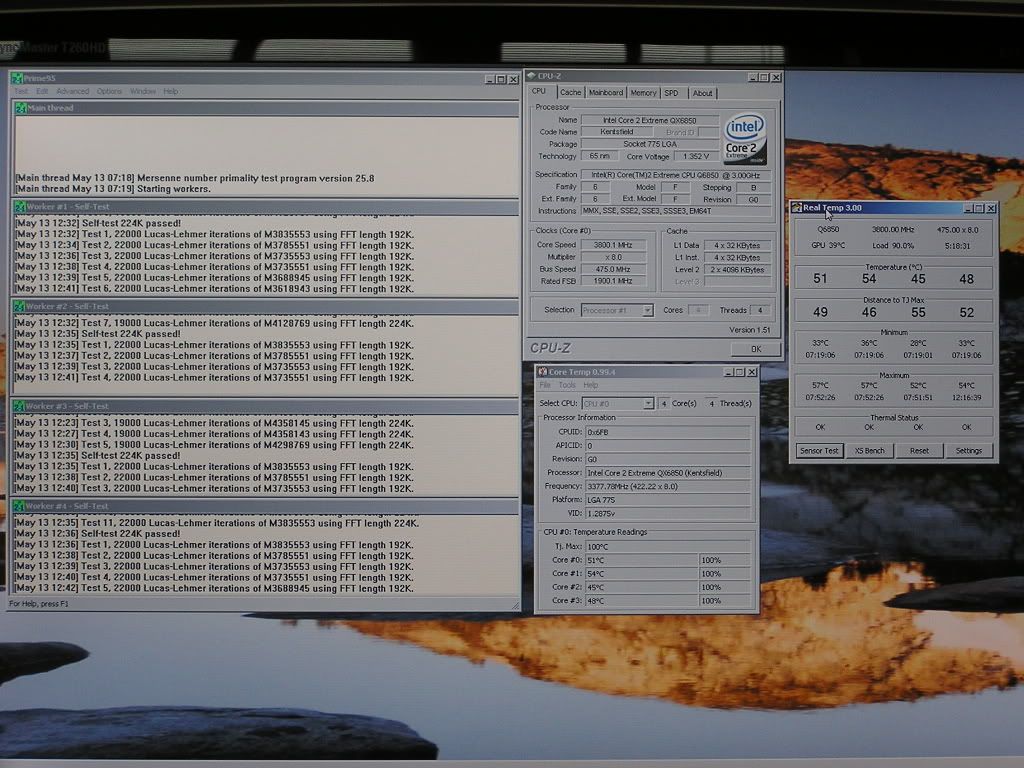Click the Worker #3 Test 3 M3735553 192K line

point(214,488)
